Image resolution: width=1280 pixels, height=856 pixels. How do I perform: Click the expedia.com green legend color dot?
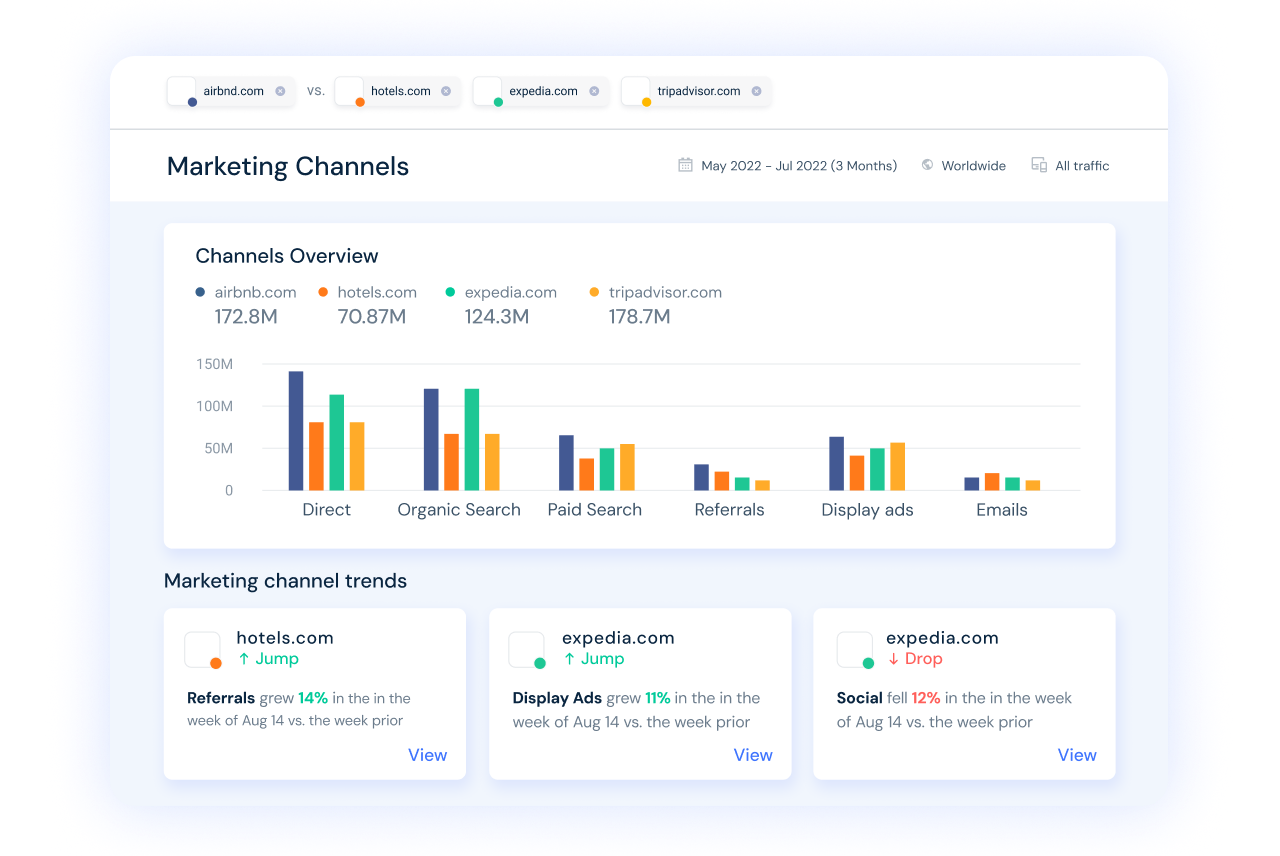tap(450, 293)
